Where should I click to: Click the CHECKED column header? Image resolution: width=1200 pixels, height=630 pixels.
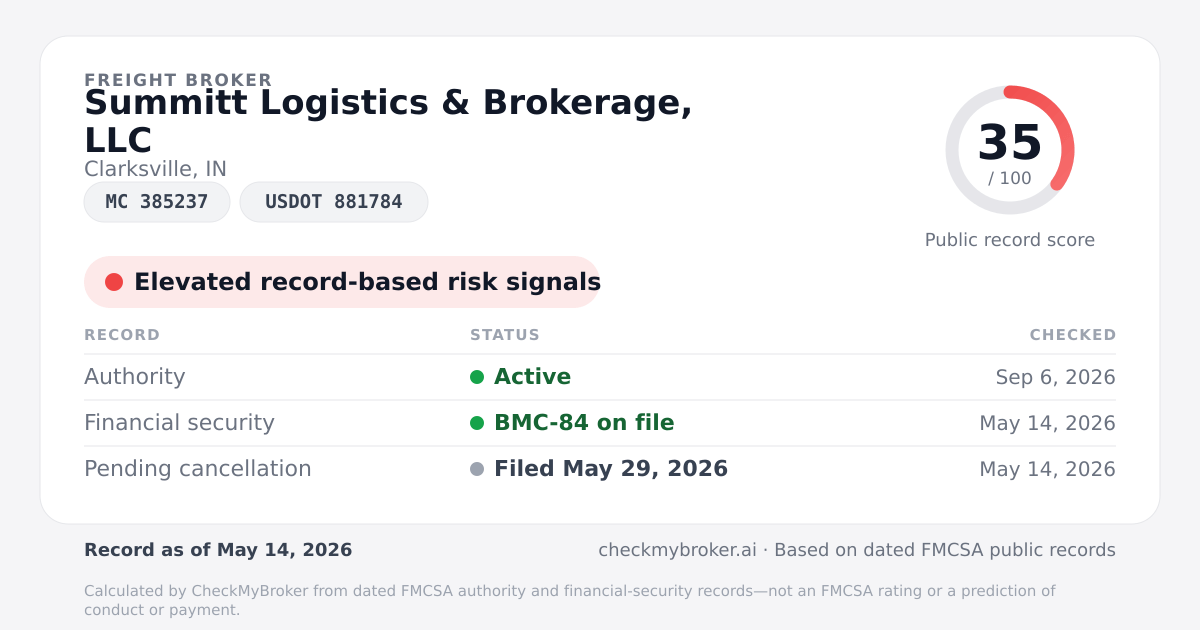tap(1073, 335)
